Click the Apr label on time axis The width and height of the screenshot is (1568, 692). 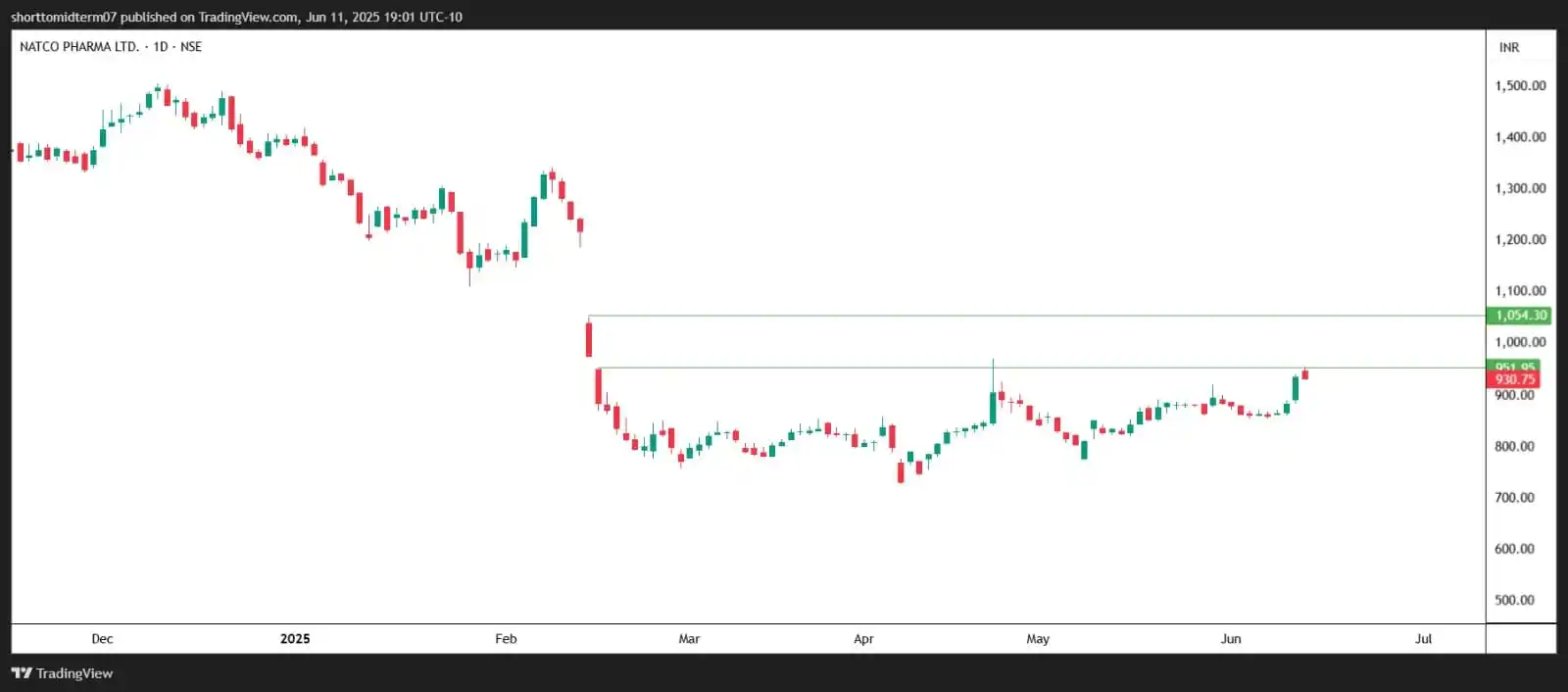pos(863,638)
